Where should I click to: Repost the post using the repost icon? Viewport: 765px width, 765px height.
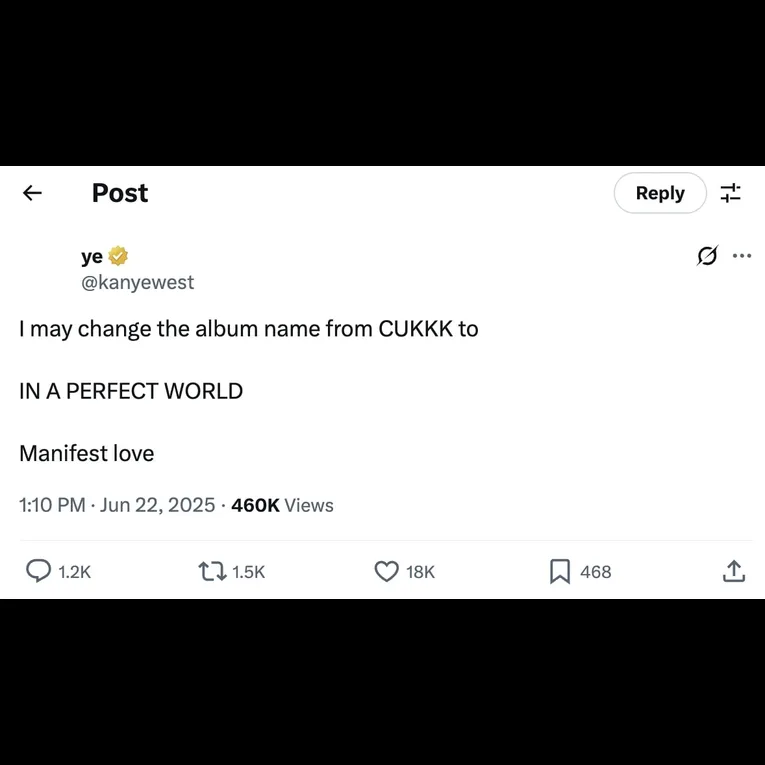212,571
